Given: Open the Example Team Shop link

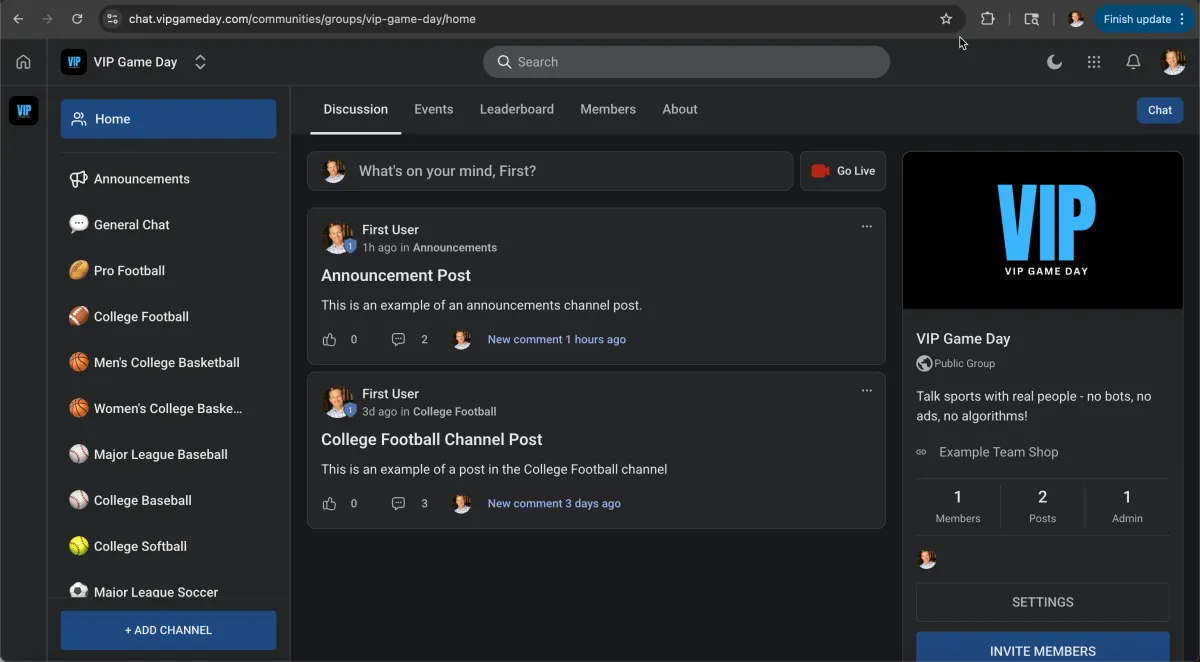Looking at the screenshot, I should click(x=998, y=452).
